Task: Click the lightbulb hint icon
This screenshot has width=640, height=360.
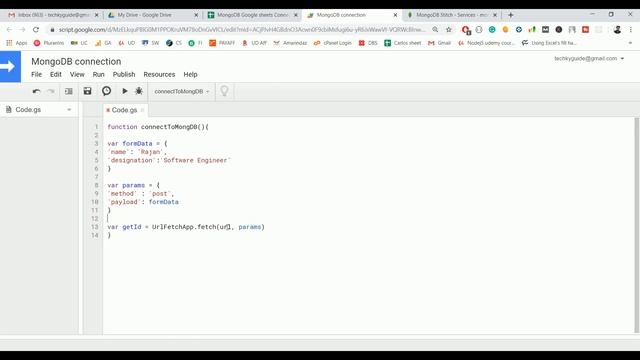Action: 224,91
